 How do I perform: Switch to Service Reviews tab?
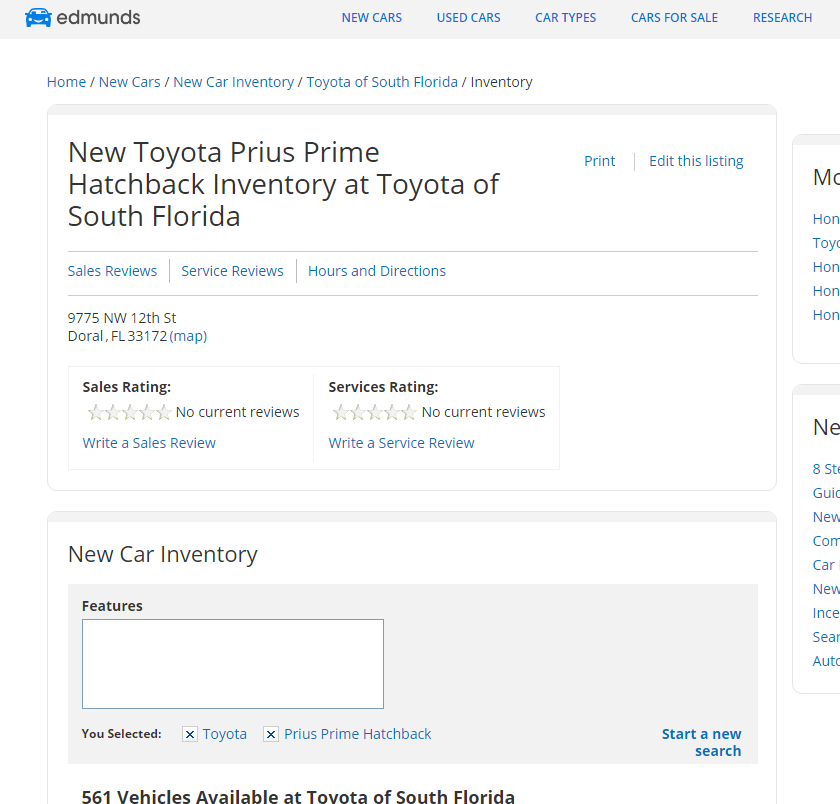click(232, 271)
